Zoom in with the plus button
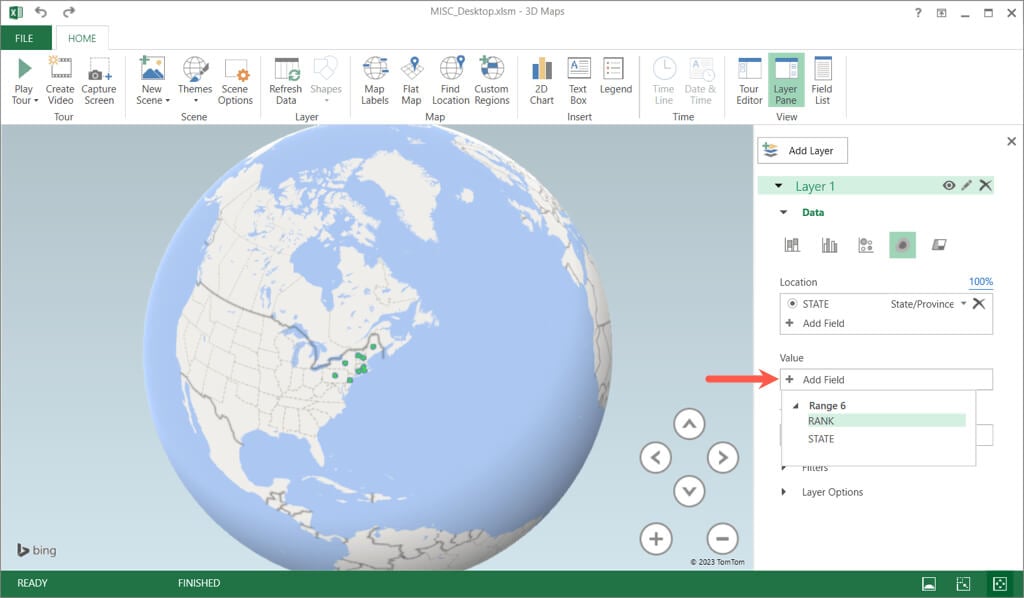This screenshot has width=1024, height=598. (656, 539)
